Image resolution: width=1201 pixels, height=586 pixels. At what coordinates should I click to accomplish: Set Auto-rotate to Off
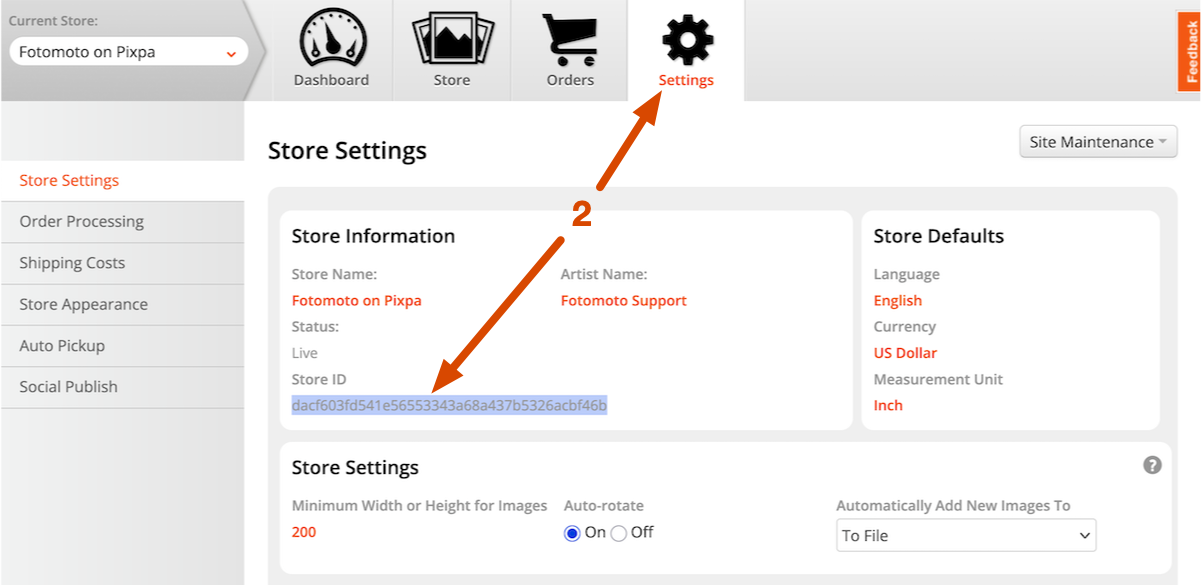coord(619,533)
